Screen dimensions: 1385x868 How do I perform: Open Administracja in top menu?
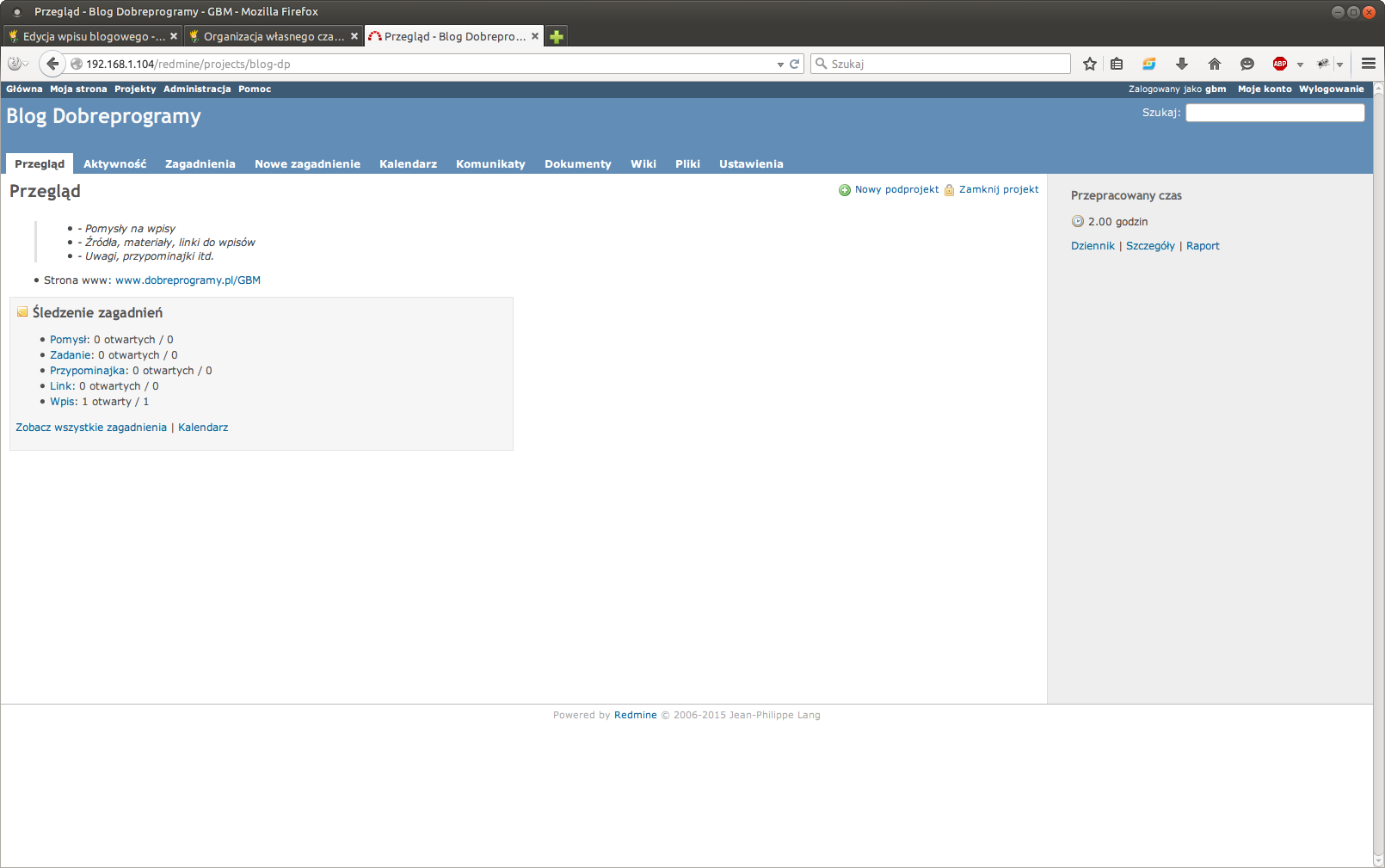pyautogui.click(x=197, y=89)
